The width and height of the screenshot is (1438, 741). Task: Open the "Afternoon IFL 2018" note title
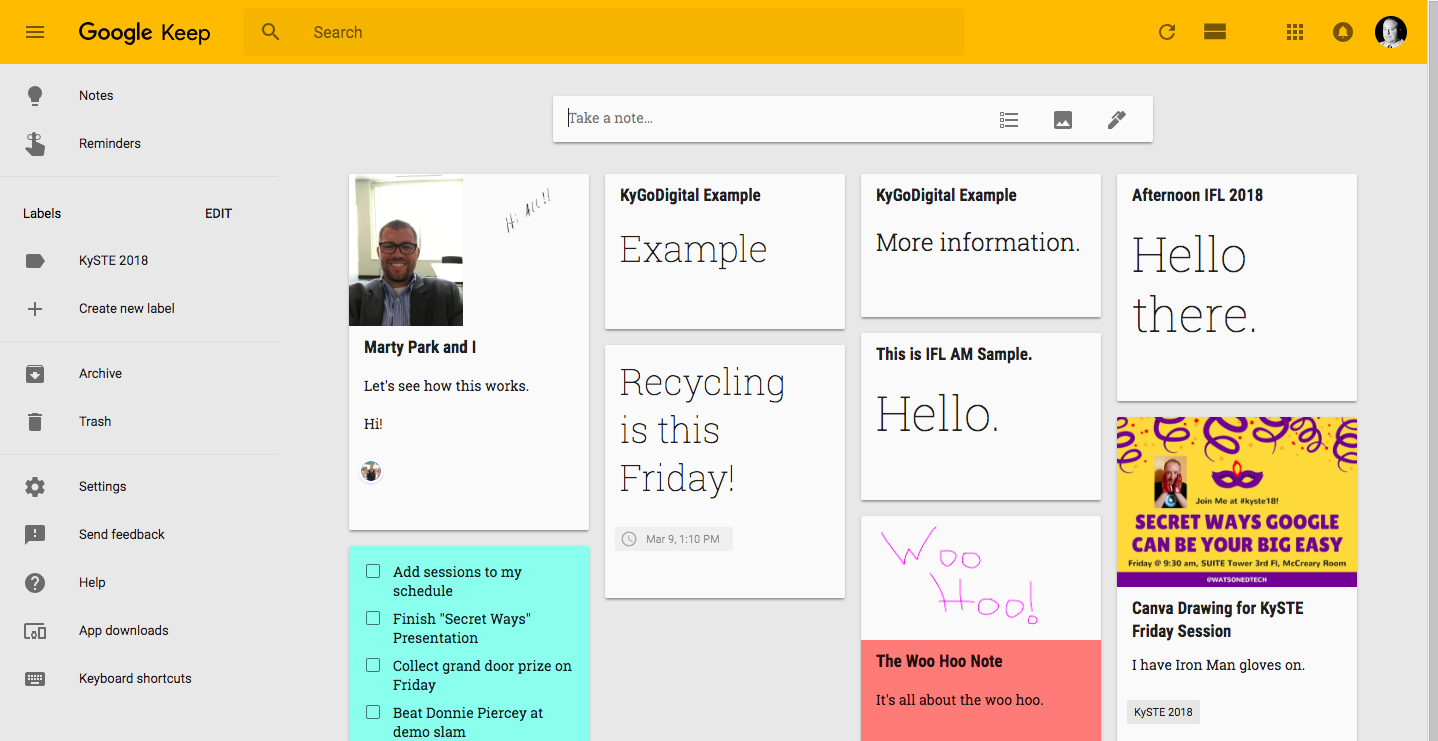click(1197, 195)
